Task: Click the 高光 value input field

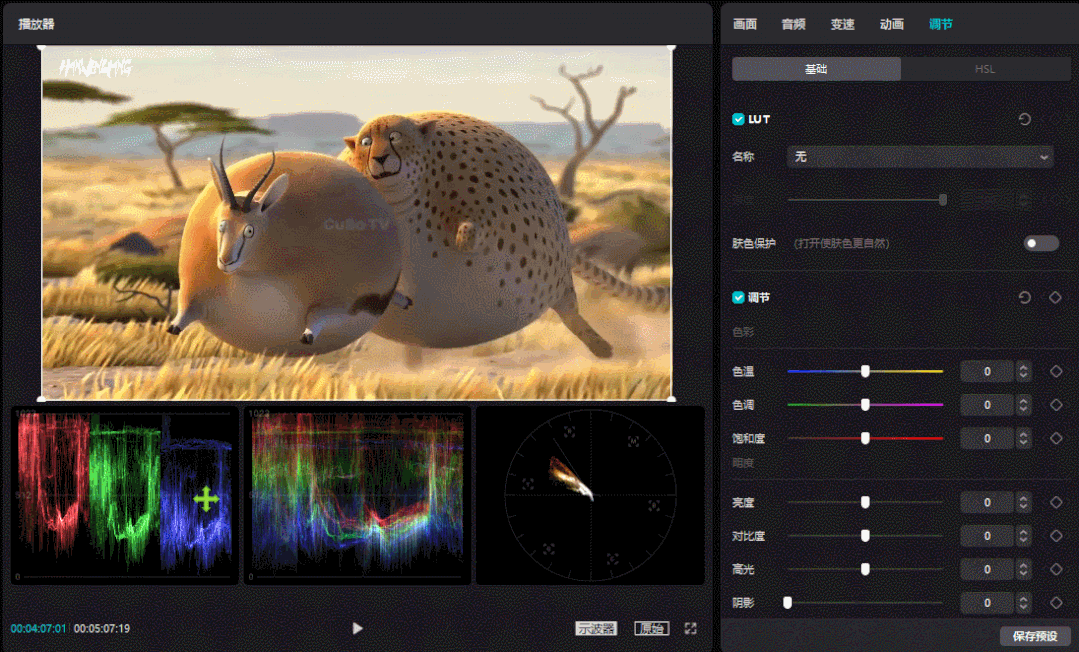Action: [987, 569]
